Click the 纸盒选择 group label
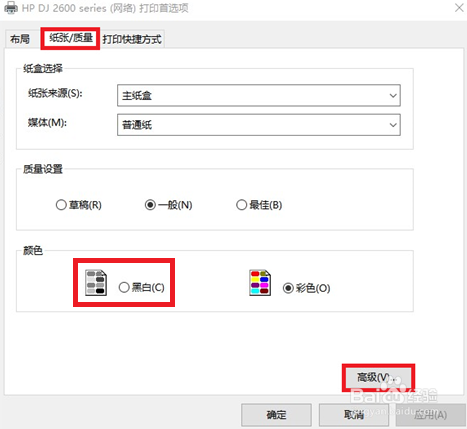The width and height of the screenshot is (467, 429). 43,68
